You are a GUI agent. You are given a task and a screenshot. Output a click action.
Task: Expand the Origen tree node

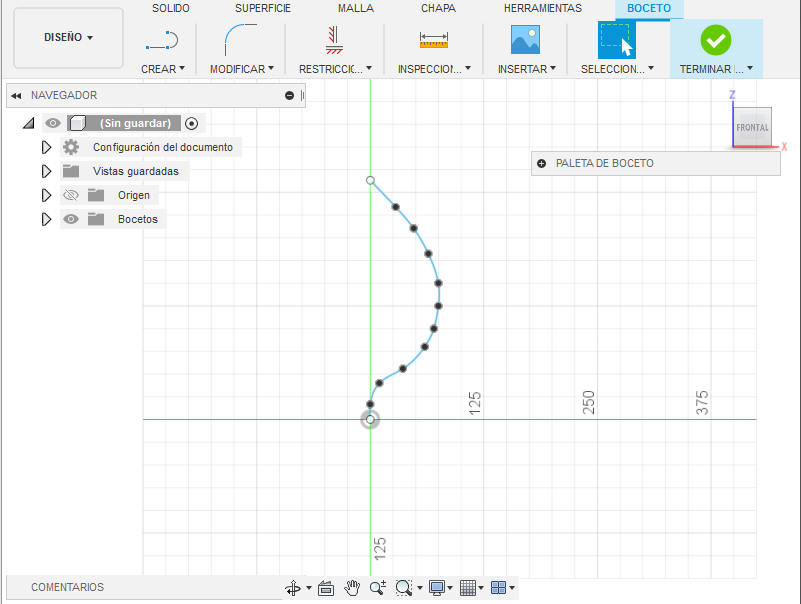46,195
